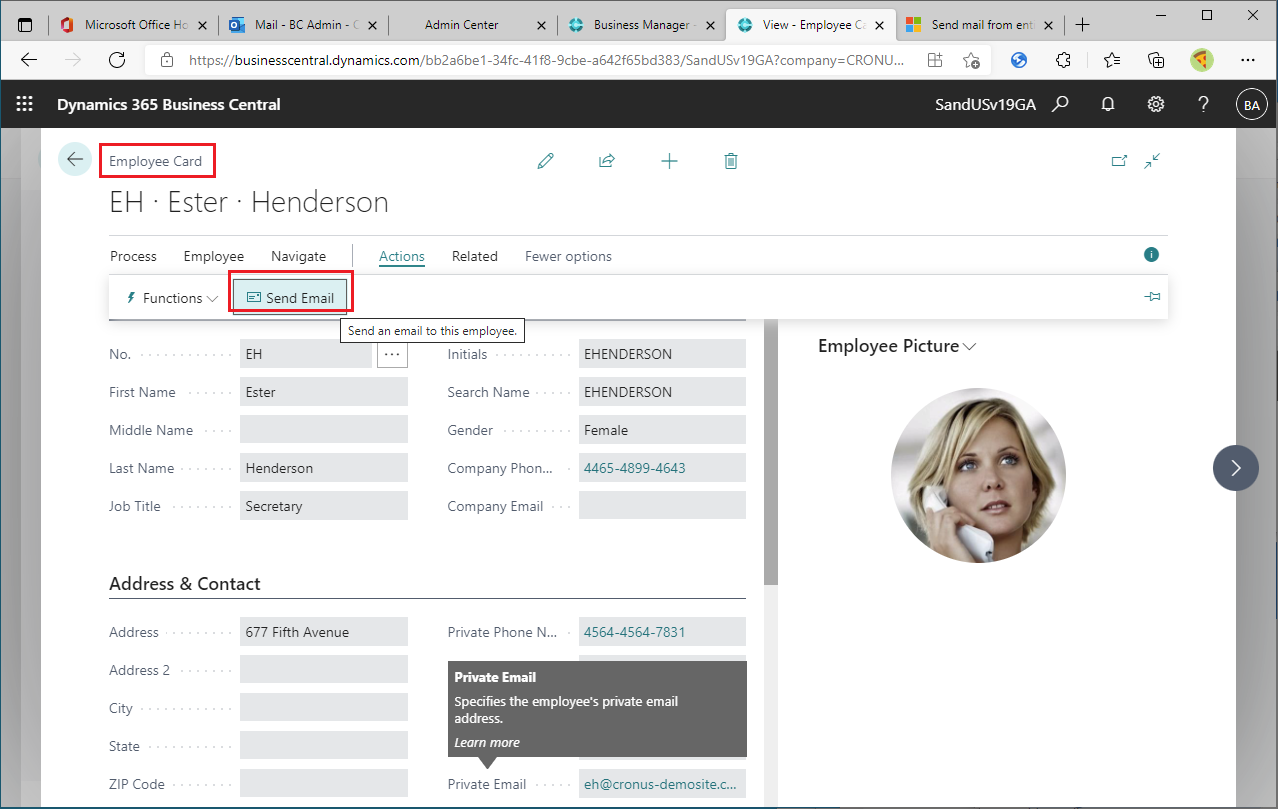The width and height of the screenshot is (1278, 809).
Task: Pop out the page with the open-window icon
Action: tap(1119, 160)
